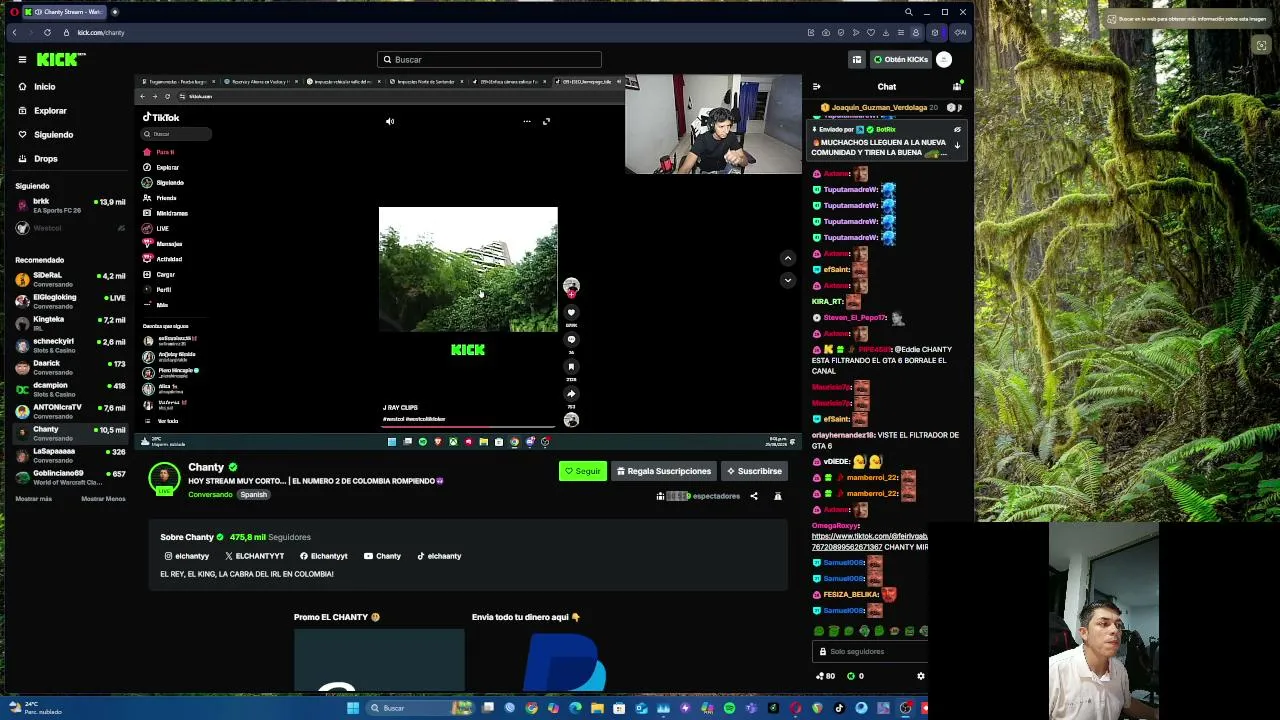Click the Solo seguidores chat input
1280x720 pixels.
pos(871,652)
